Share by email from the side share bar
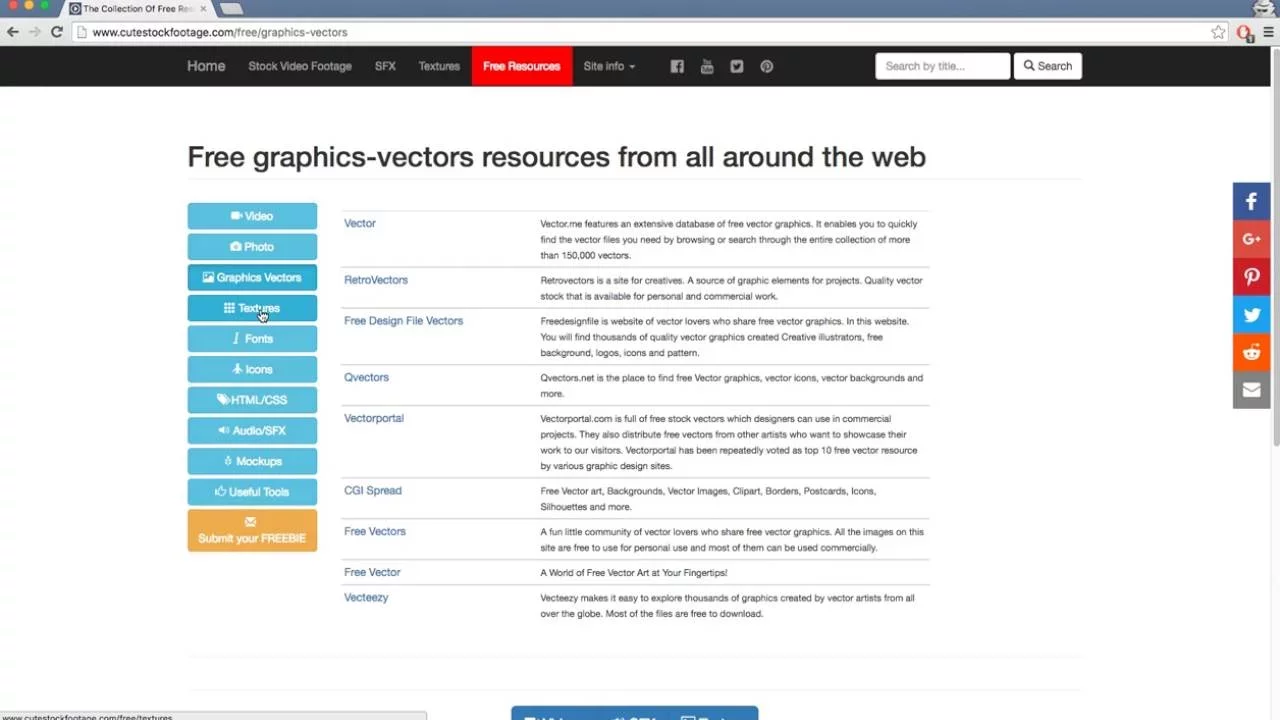The image size is (1280, 720). (x=1251, y=390)
